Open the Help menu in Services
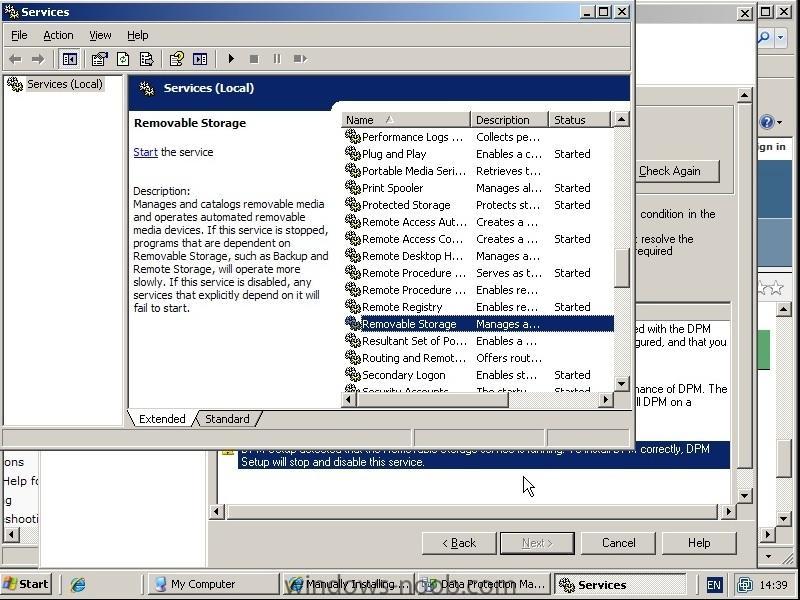 tap(138, 35)
